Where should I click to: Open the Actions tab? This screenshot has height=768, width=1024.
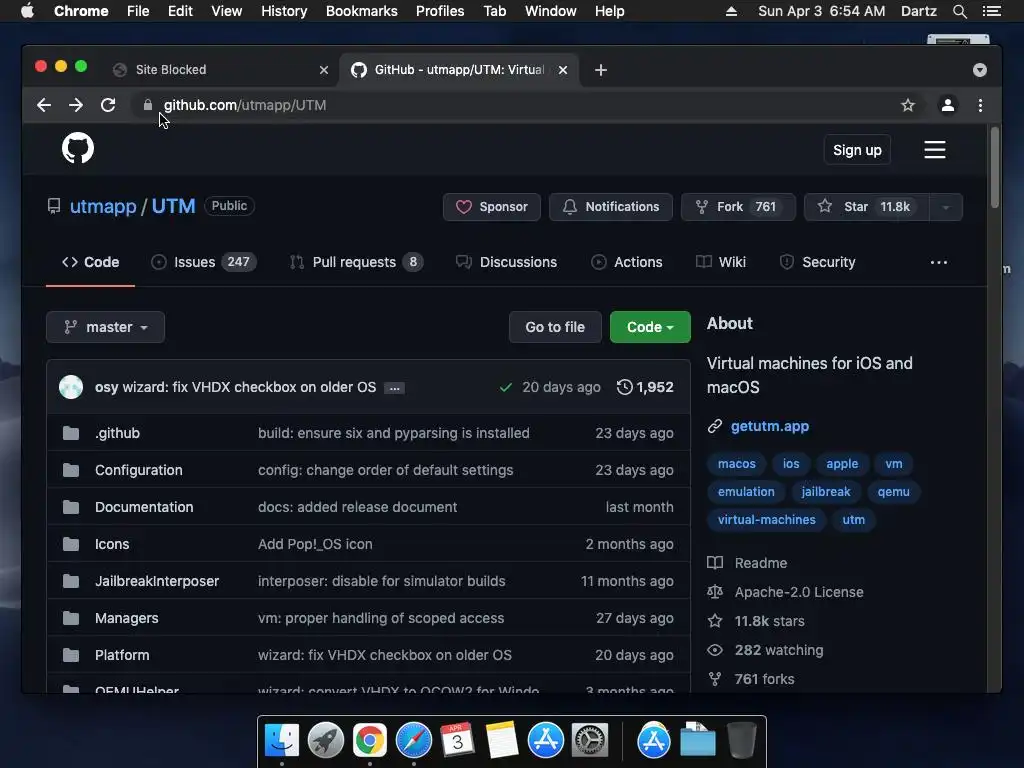pos(626,262)
